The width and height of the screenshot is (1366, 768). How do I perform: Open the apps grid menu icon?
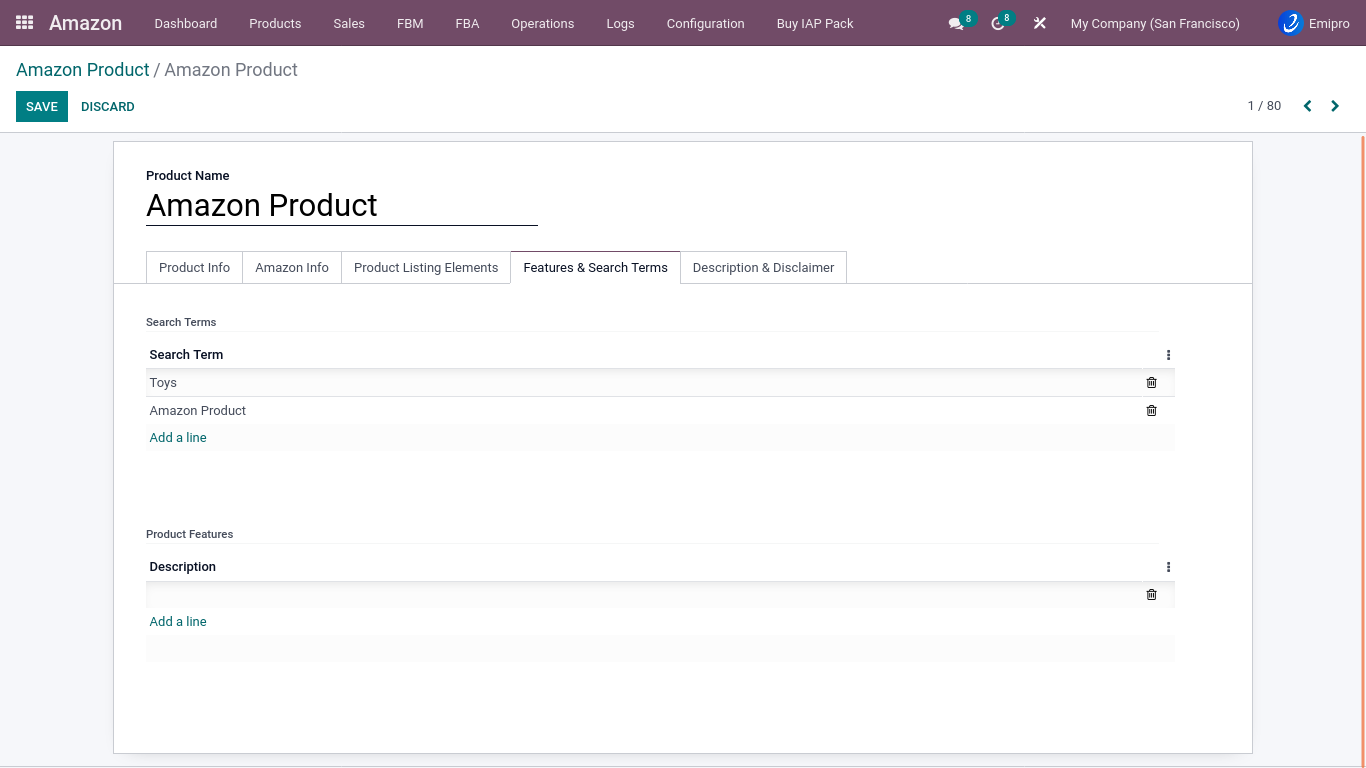pos(25,22)
